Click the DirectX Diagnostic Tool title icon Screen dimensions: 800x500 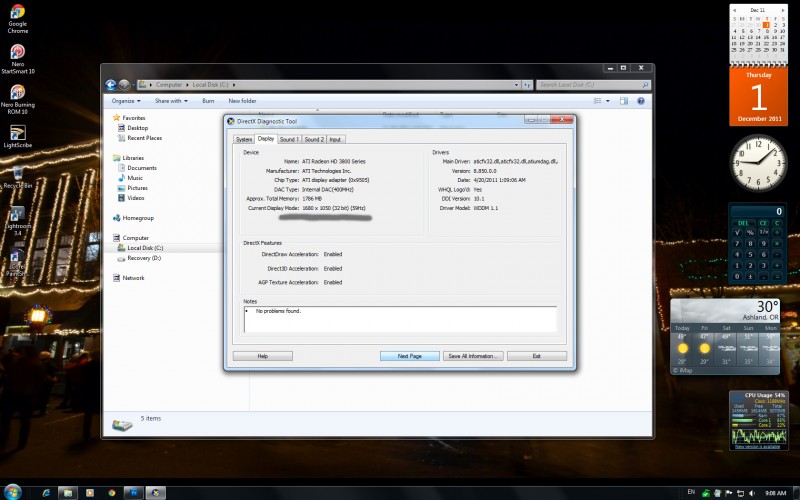click(231, 121)
